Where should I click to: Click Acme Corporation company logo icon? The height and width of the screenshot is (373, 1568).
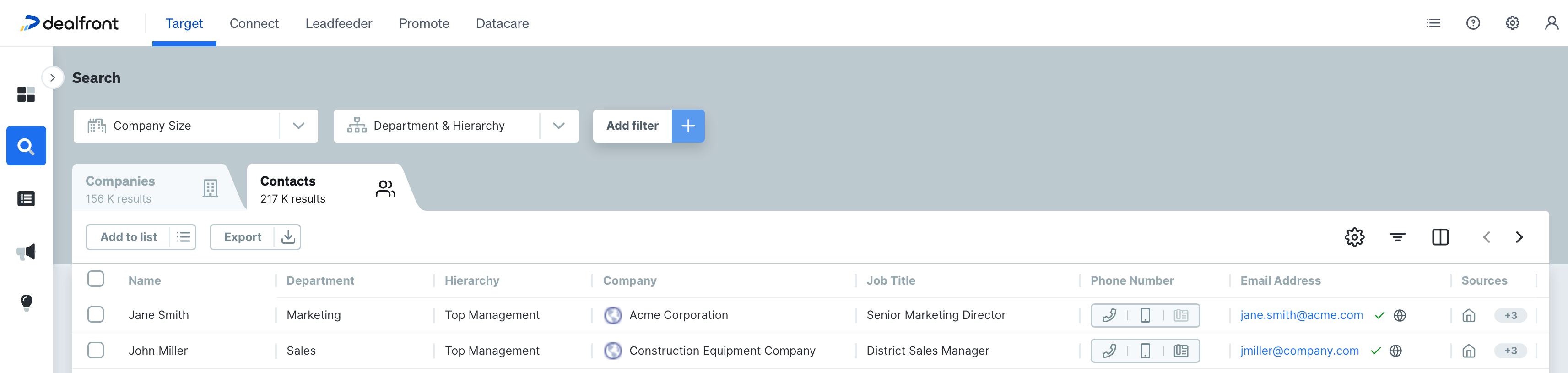(x=613, y=315)
